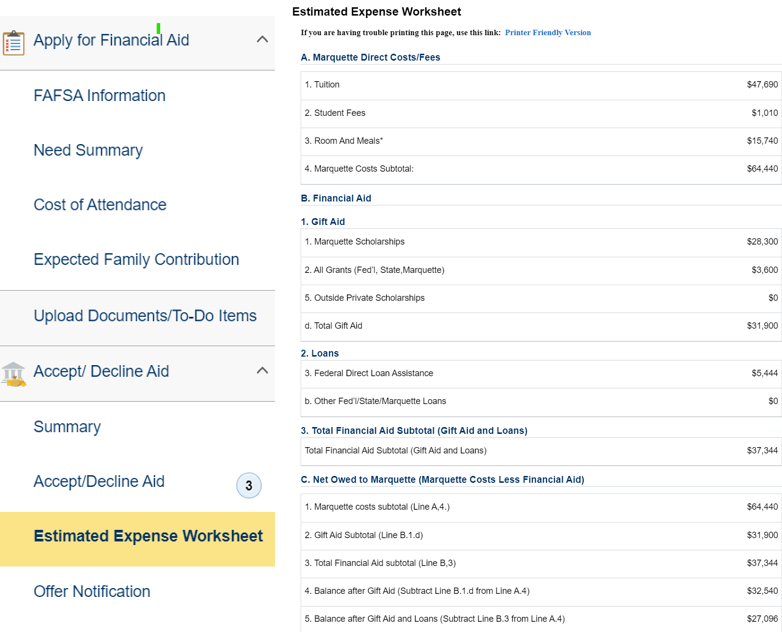Viewport: 782px width, 632px height.
Task: Open FAFSA Information page
Action: click(x=99, y=96)
